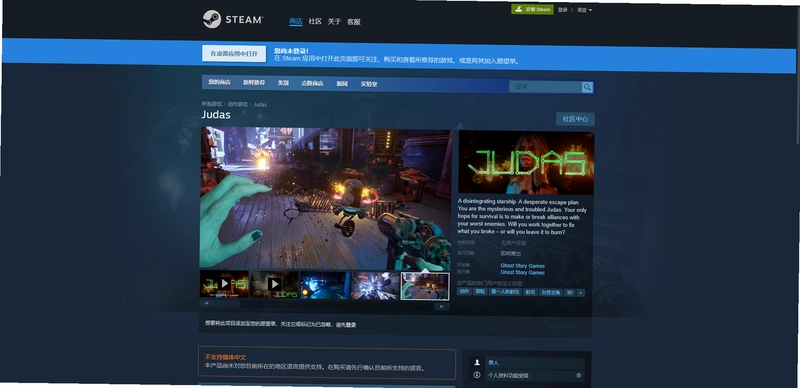Click the 动作 tag
Viewport: 800px width, 388px height.
click(464, 292)
